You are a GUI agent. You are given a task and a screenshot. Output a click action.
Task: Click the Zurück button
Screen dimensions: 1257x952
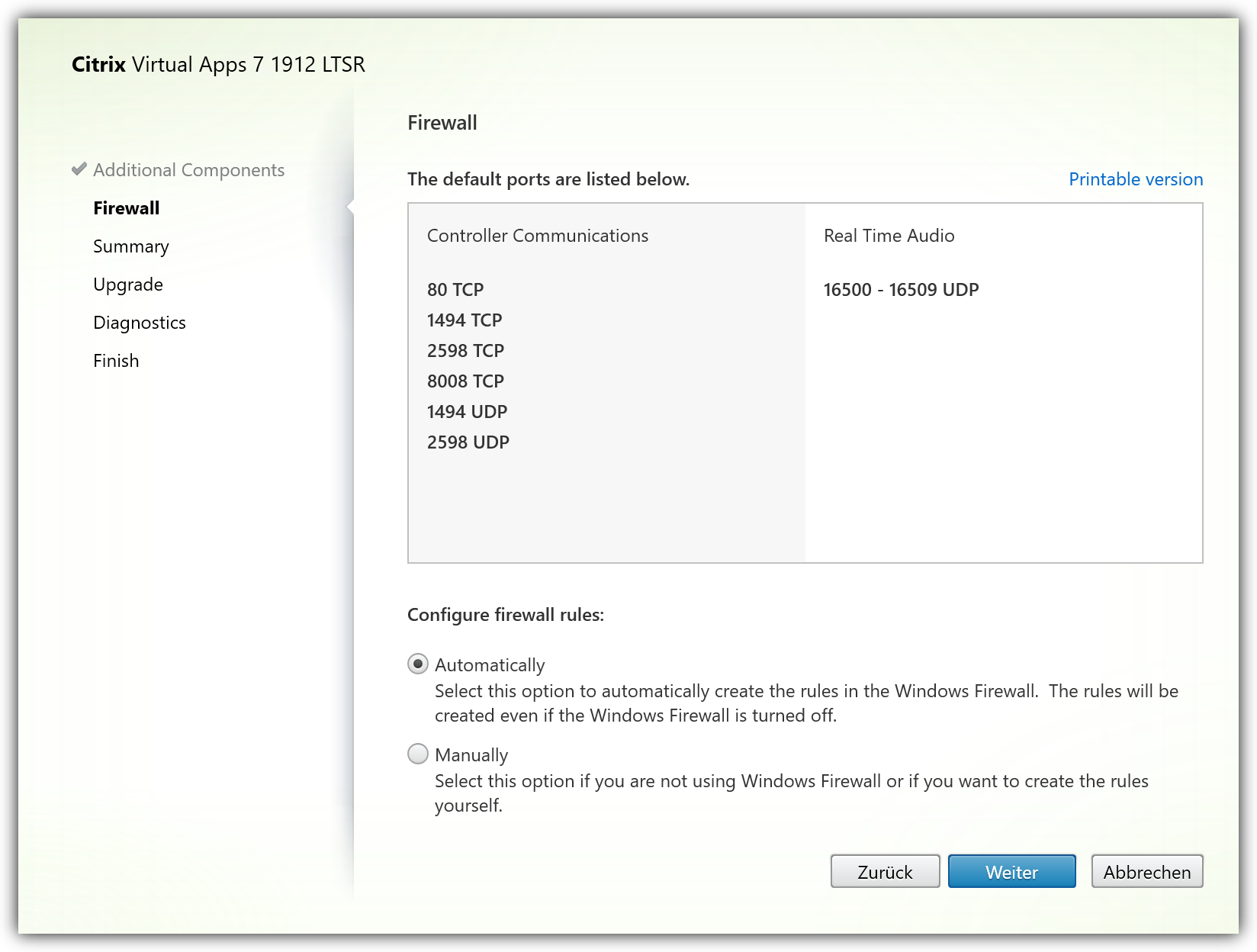coord(885,872)
